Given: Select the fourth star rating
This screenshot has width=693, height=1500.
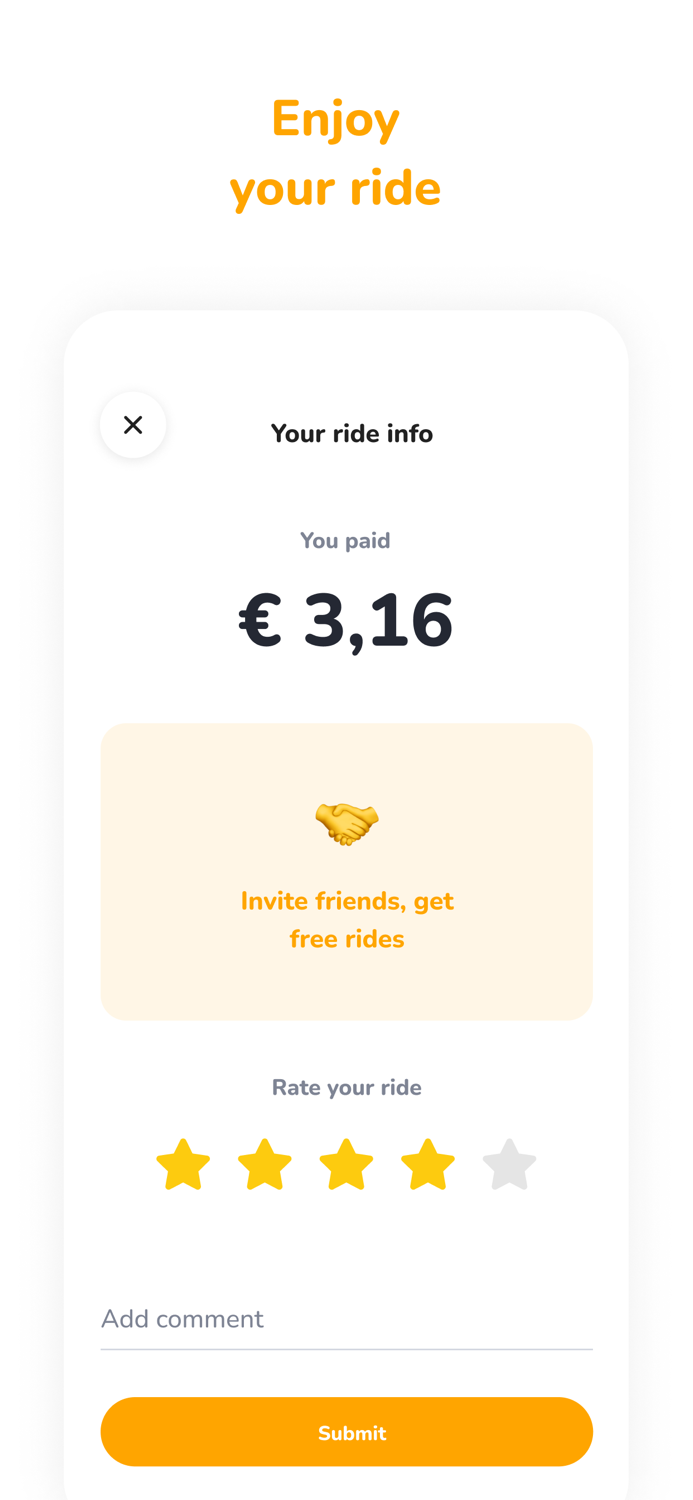Looking at the screenshot, I should tap(428, 1163).
